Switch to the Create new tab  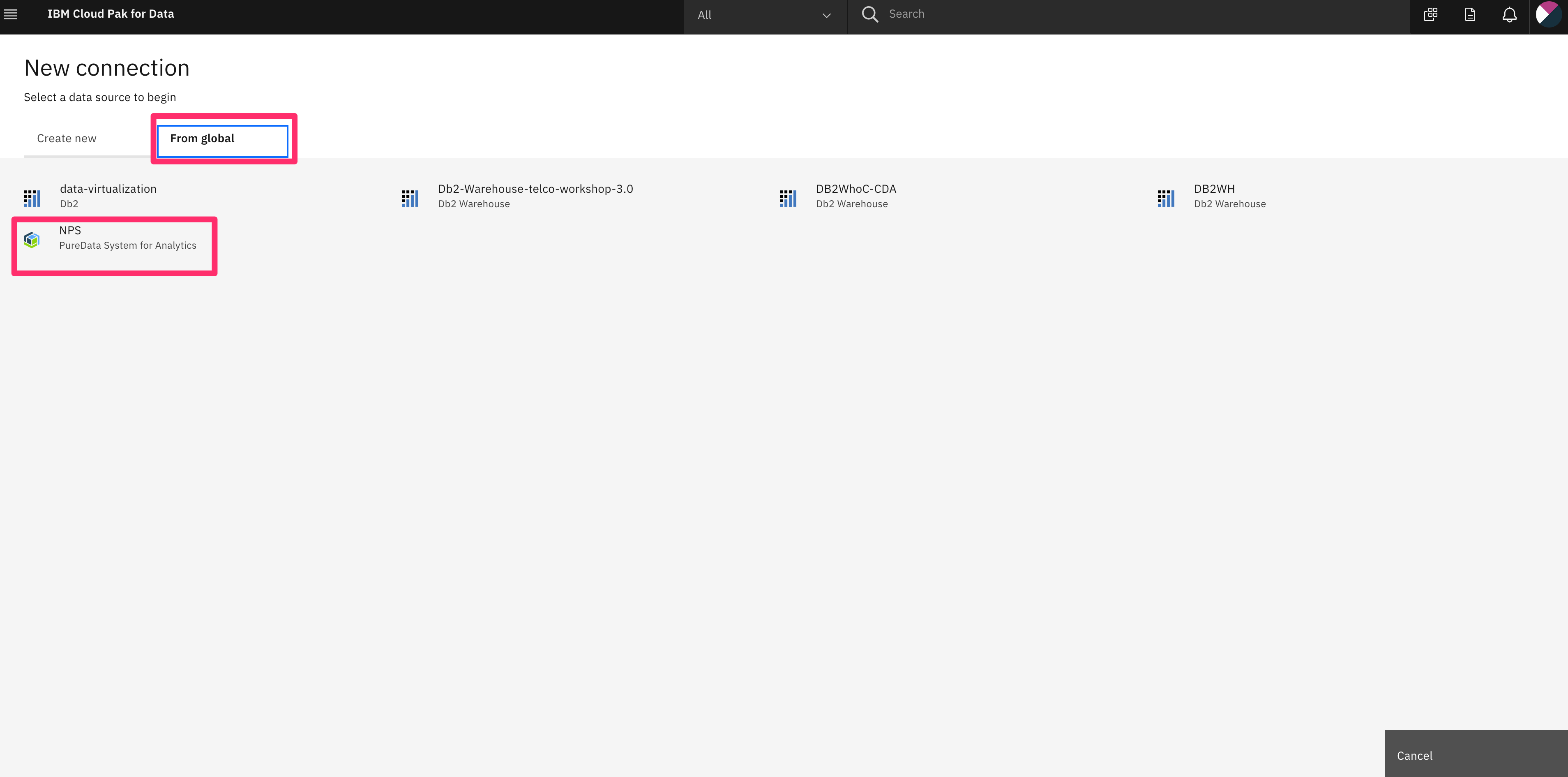point(66,138)
